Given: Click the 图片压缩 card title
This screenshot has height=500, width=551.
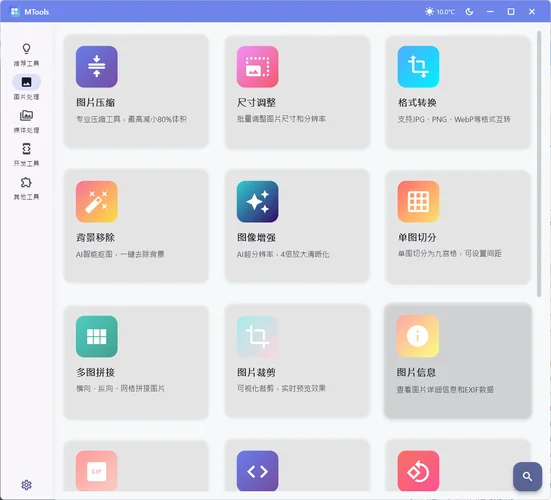Looking at the screenshot, I should coord(96,103).
